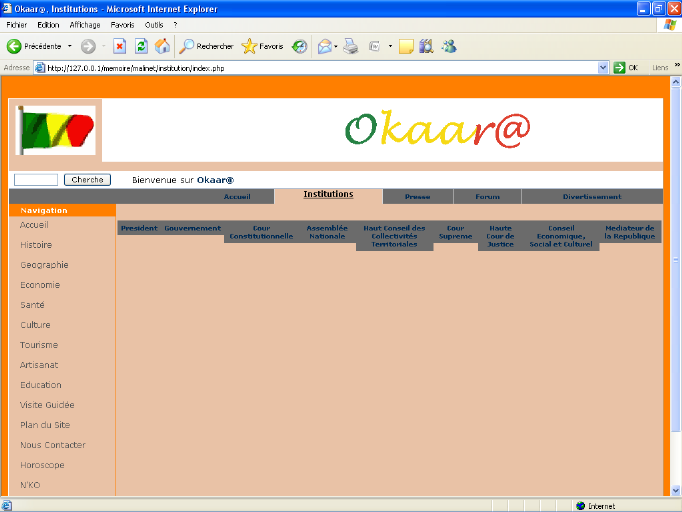This screenshot has width=682, height=512.
Task: Click the Stop loading icon
Action: 119,46
